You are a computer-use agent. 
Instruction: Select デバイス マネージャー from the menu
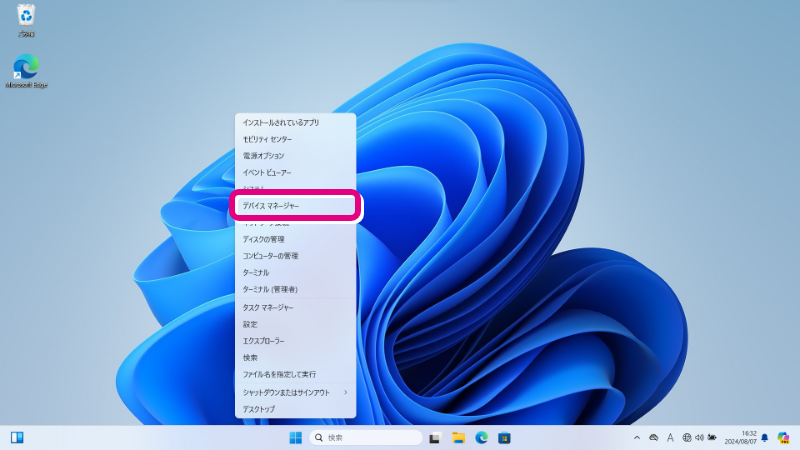pyautogui.click(x=295, y=206)
